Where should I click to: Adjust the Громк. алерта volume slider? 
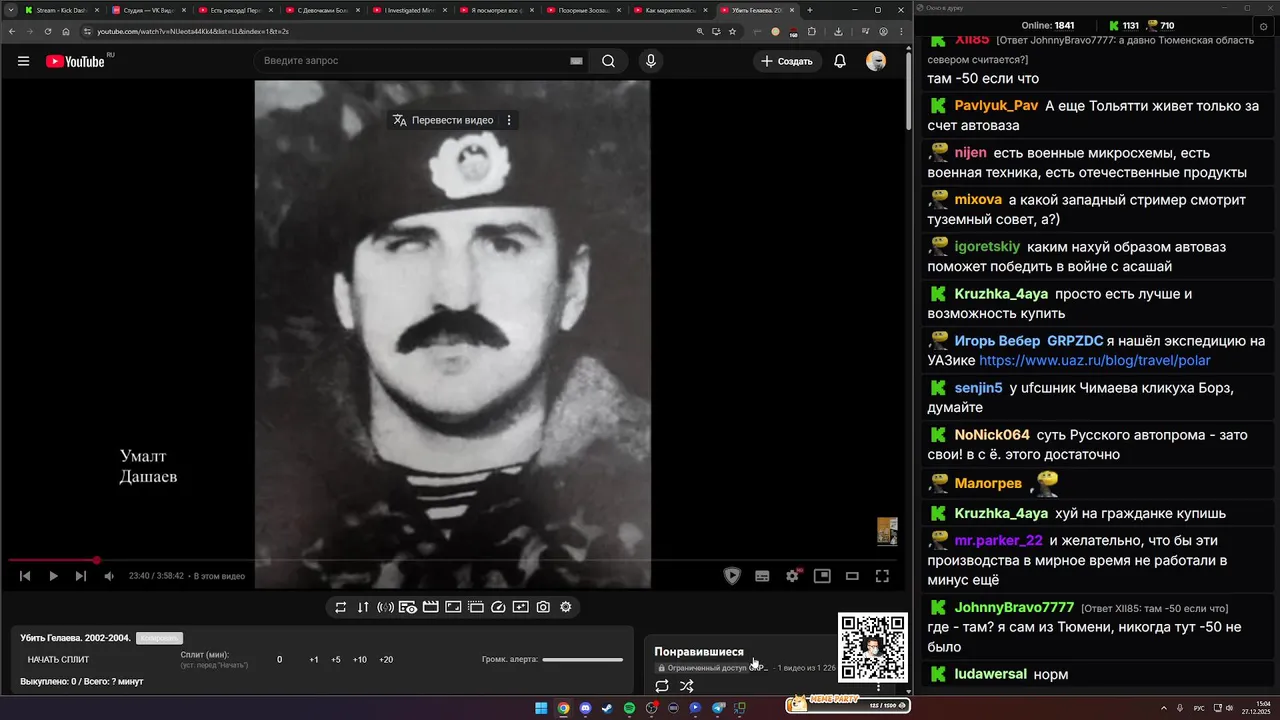pos(582,660)
